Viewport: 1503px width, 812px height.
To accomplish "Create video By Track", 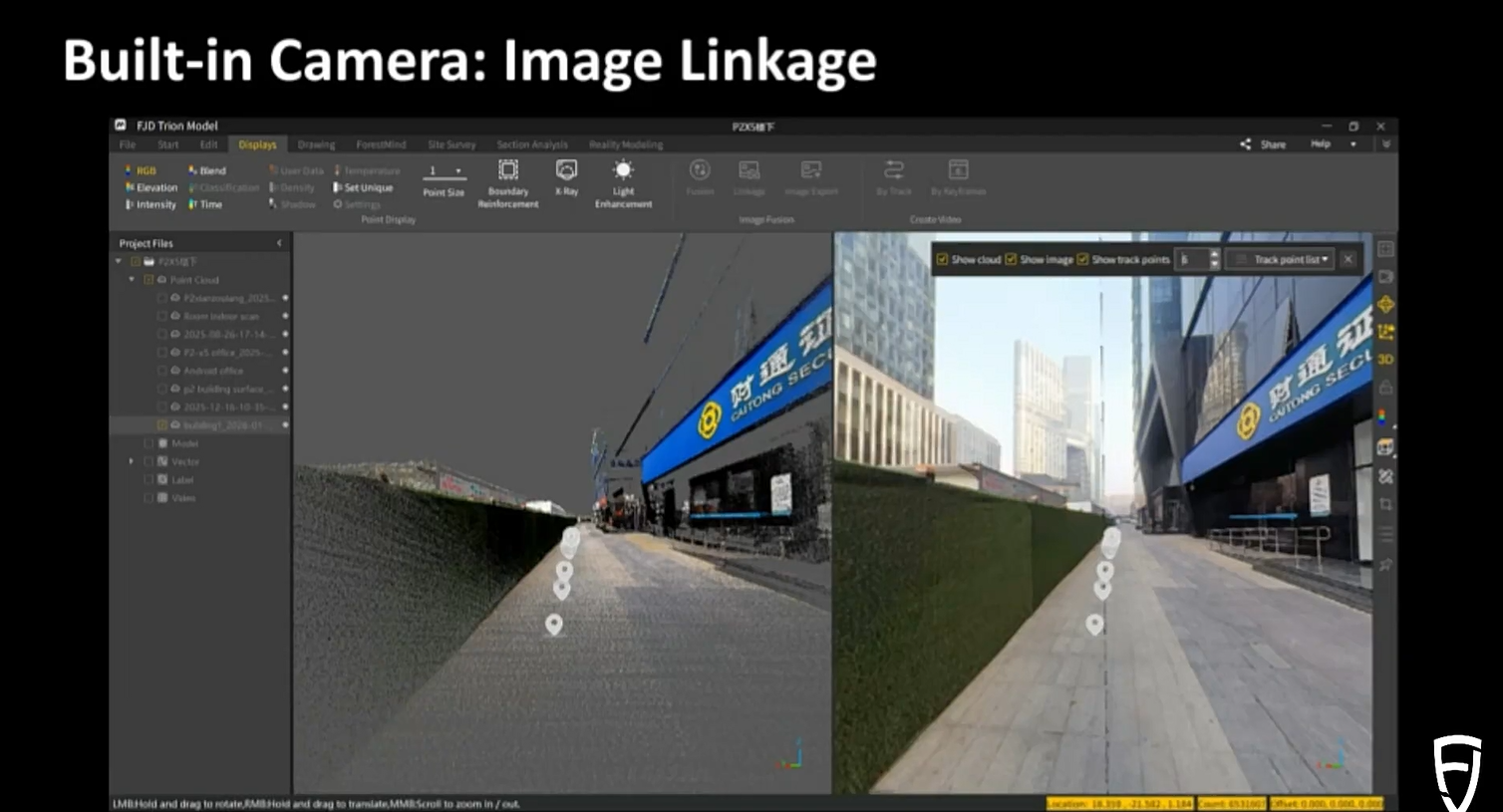I will pyautogui.click(x=894, y=177).
